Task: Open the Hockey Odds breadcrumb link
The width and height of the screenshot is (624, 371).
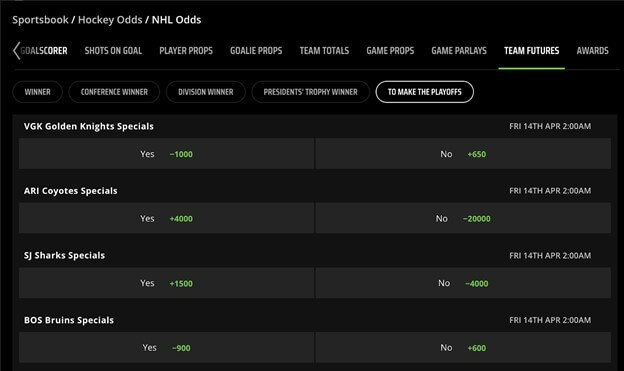Action: [110, 20]
